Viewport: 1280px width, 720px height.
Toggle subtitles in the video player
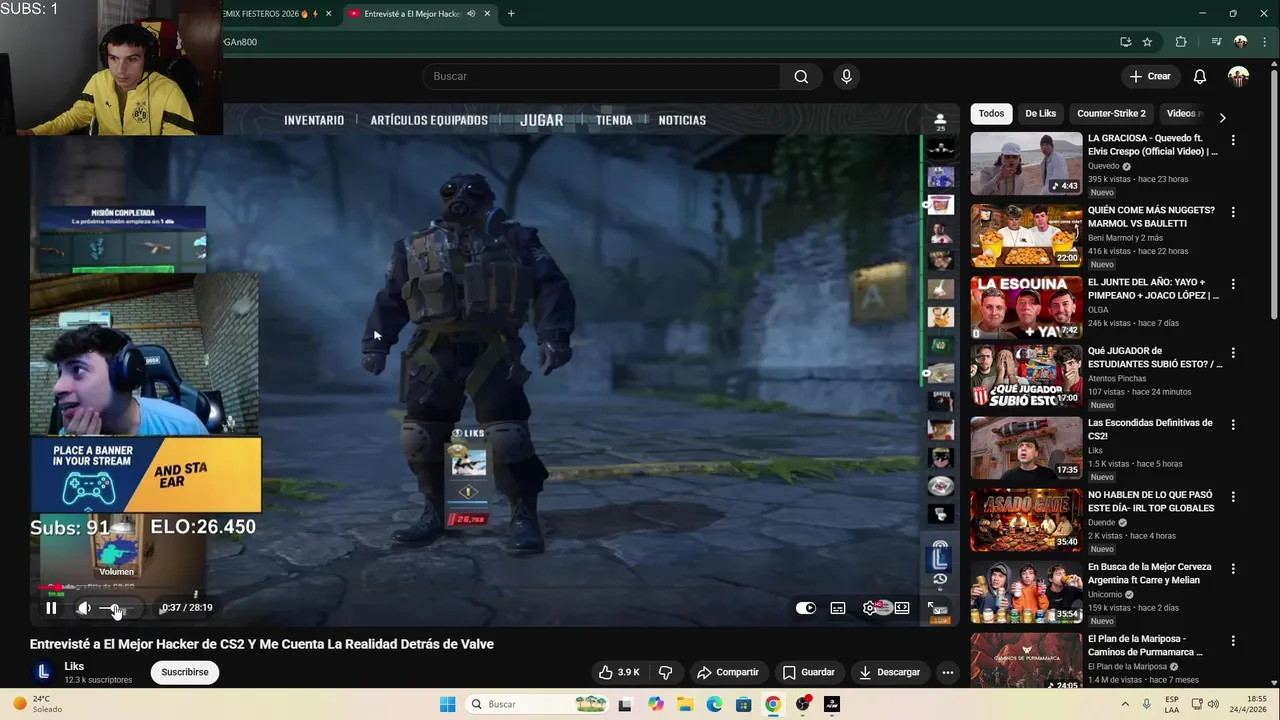click(838, 608)
